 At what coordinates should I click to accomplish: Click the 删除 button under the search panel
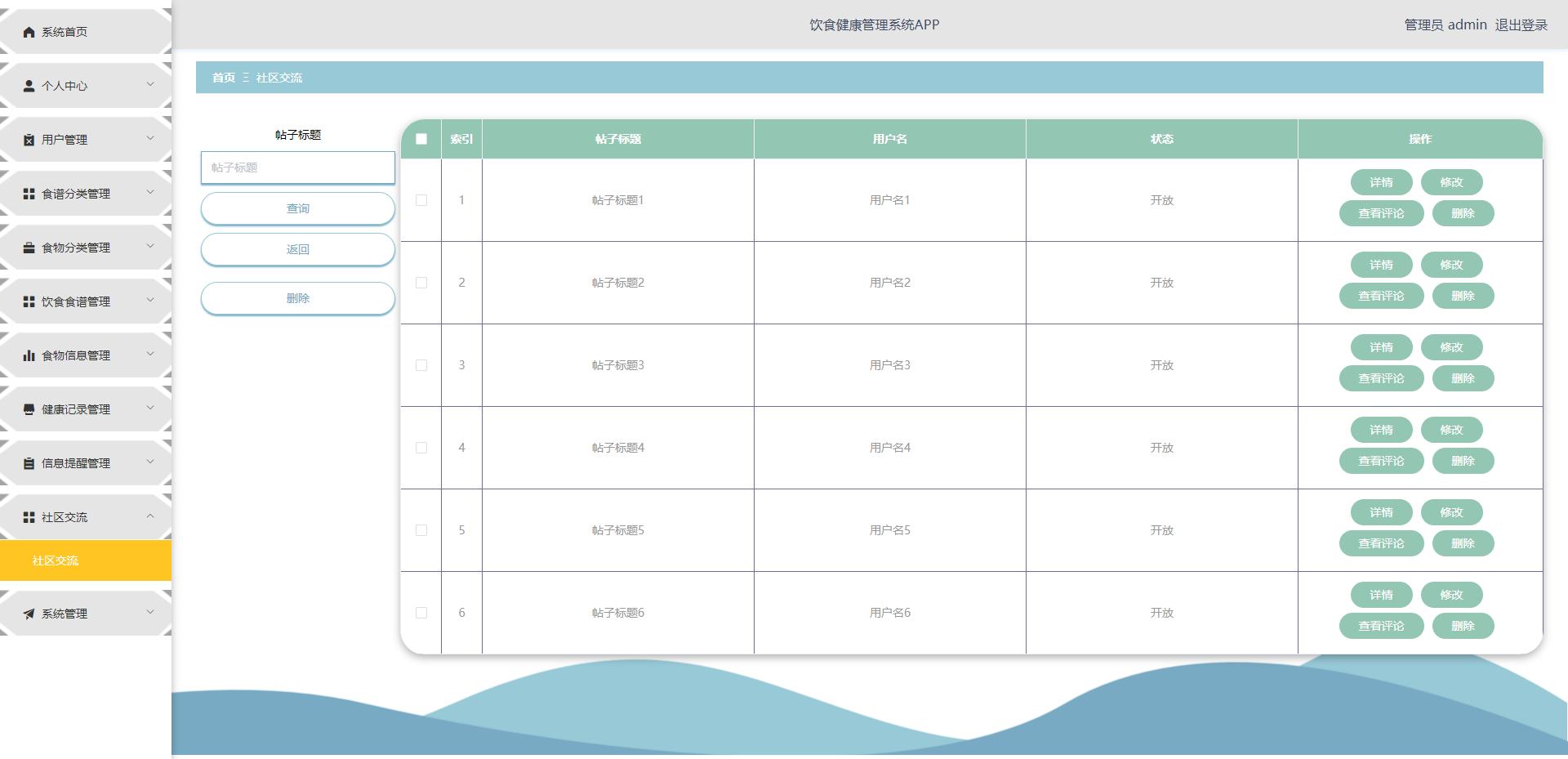[298, 298]
